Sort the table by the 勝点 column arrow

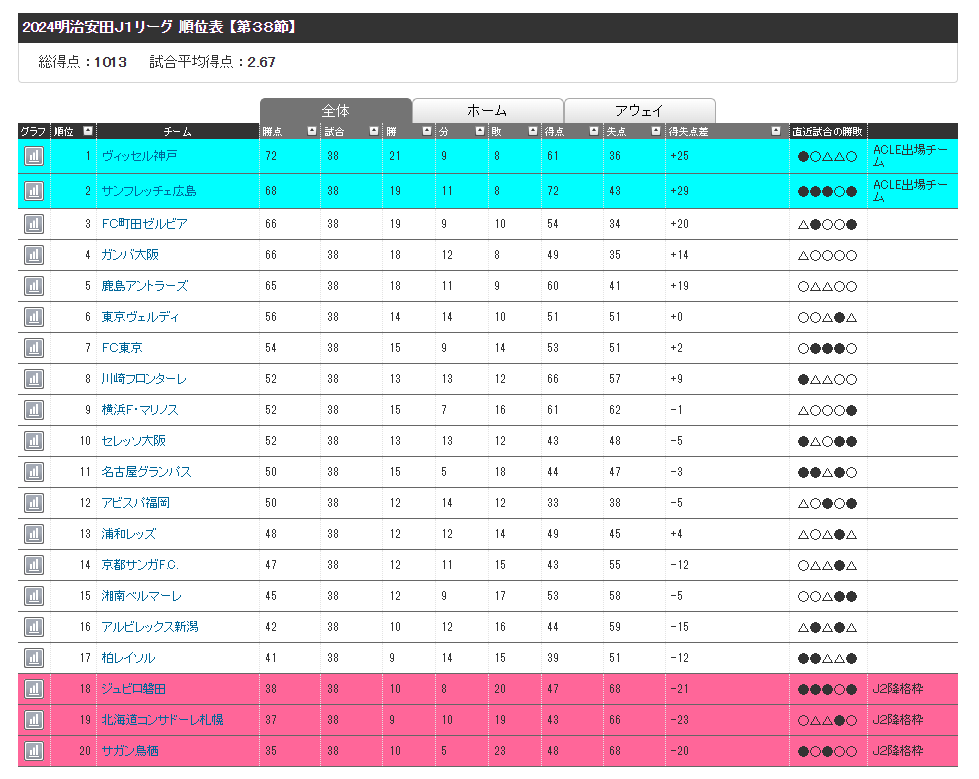click(312, 131)
